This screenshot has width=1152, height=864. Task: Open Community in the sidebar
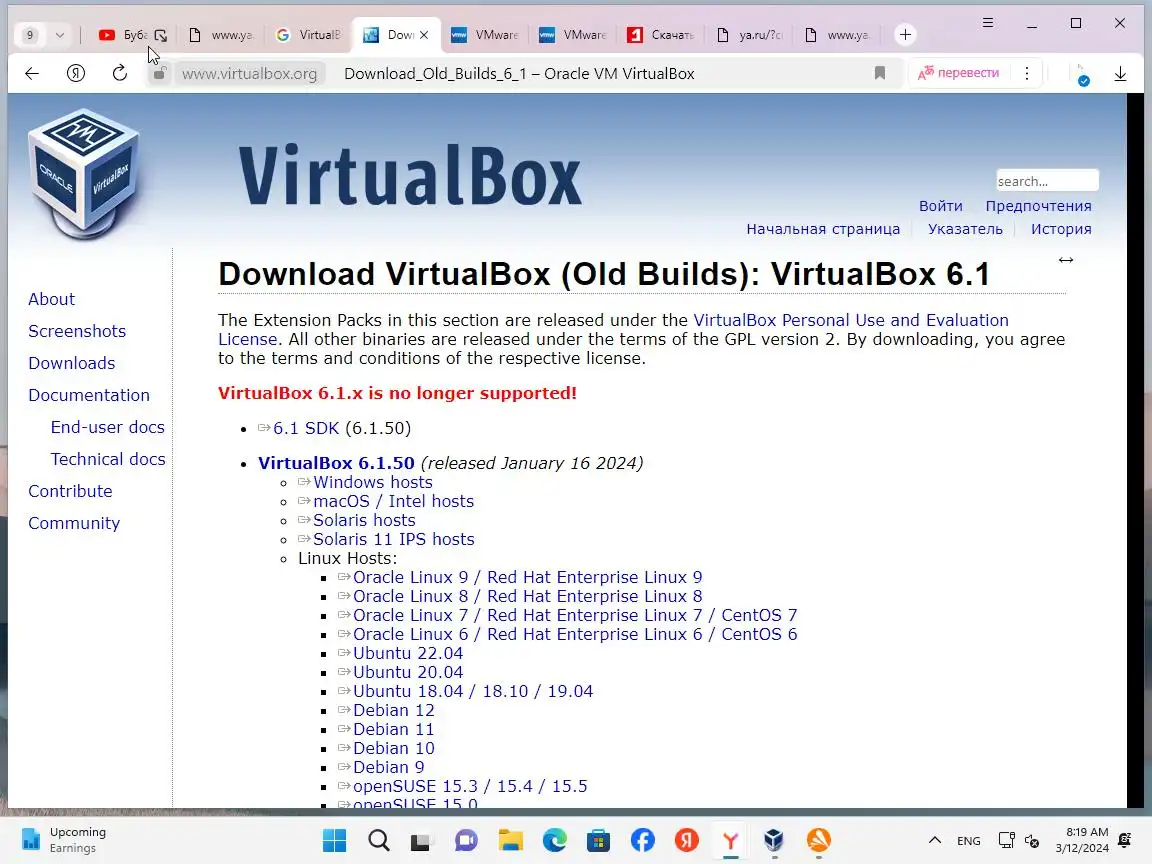tap(73, 523)
